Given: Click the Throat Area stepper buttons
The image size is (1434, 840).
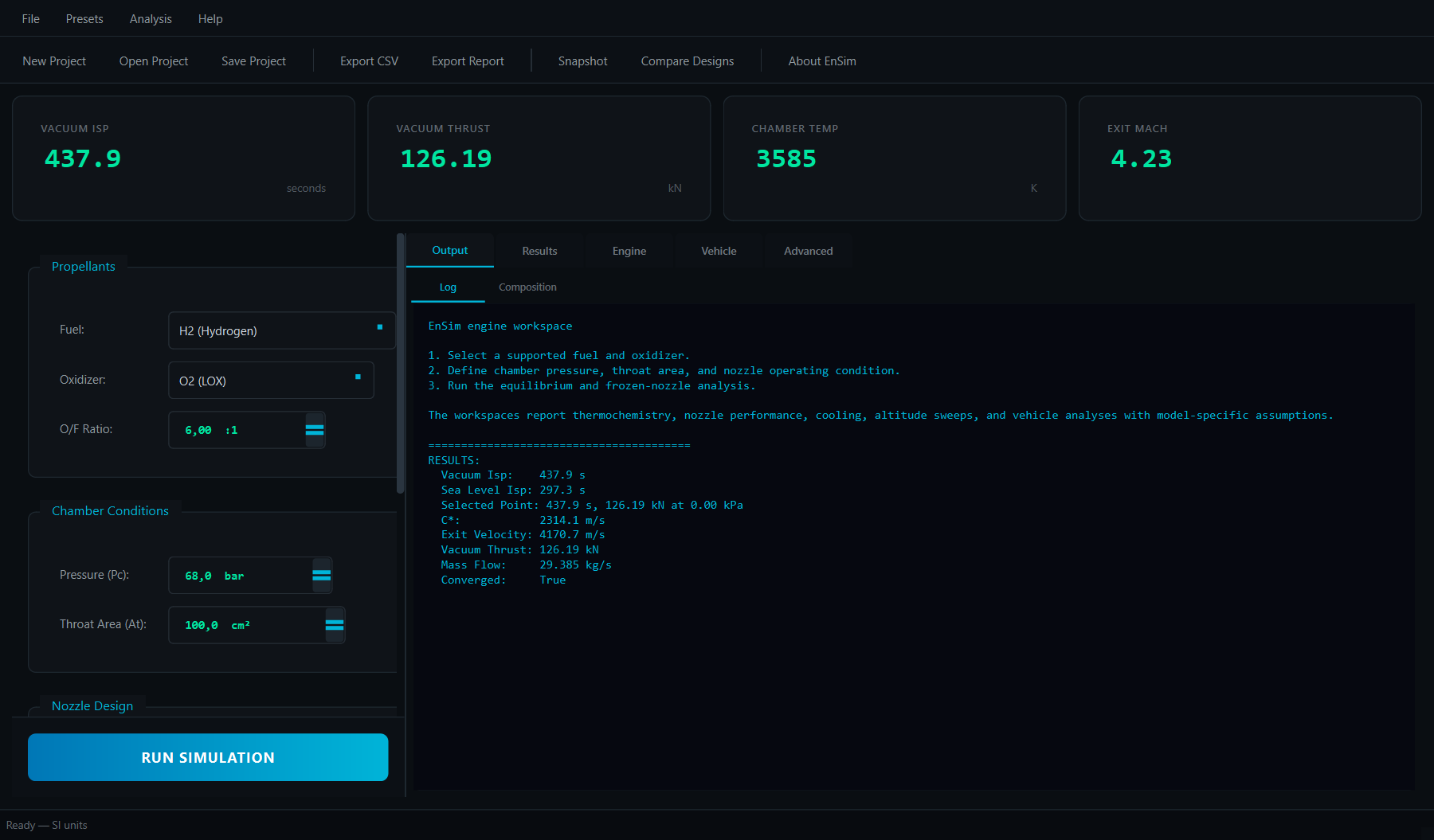Looking at the screenshot, I should (x=335, y=625).
